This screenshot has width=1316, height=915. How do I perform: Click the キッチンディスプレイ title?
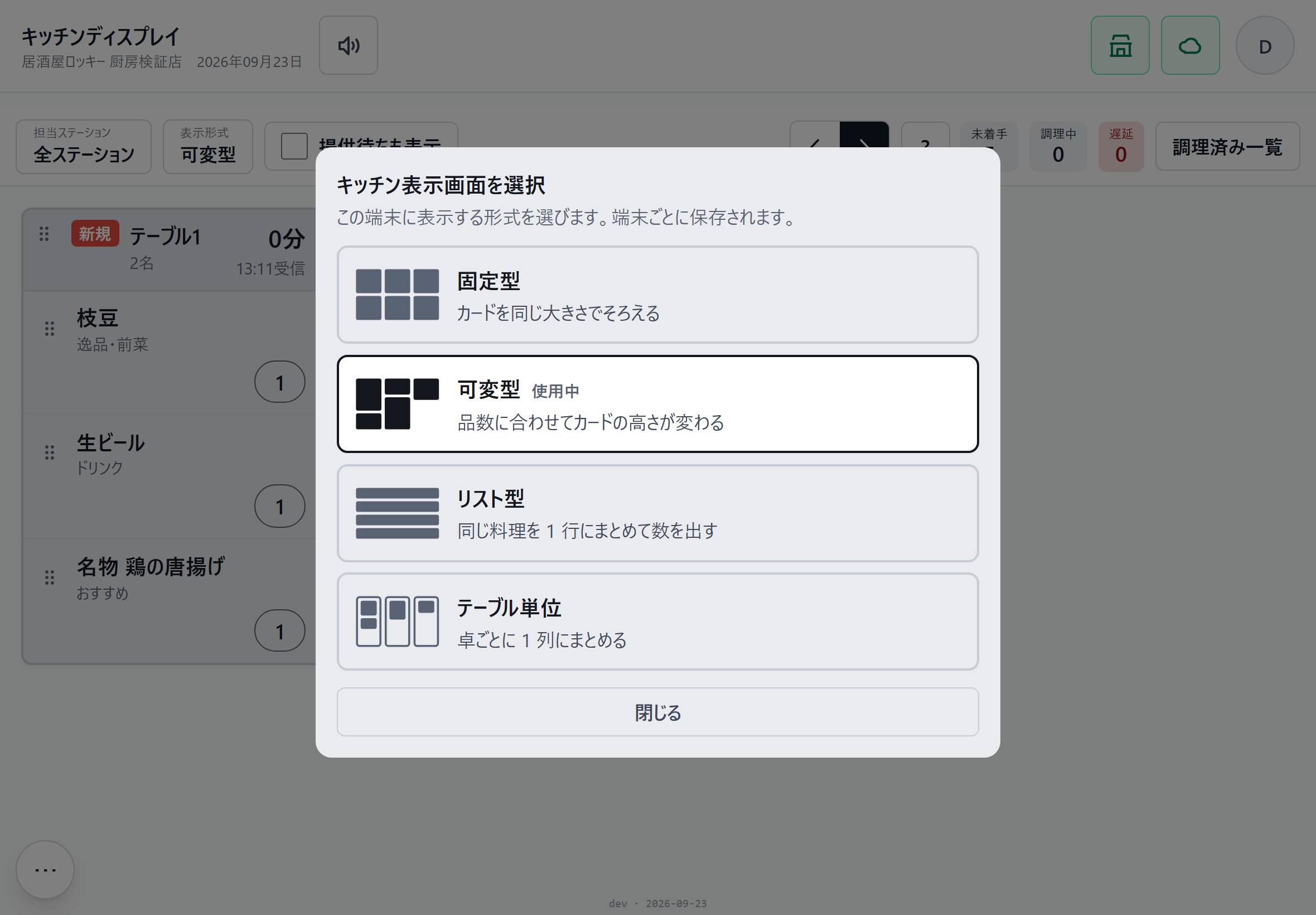click(x=101, y=37)
